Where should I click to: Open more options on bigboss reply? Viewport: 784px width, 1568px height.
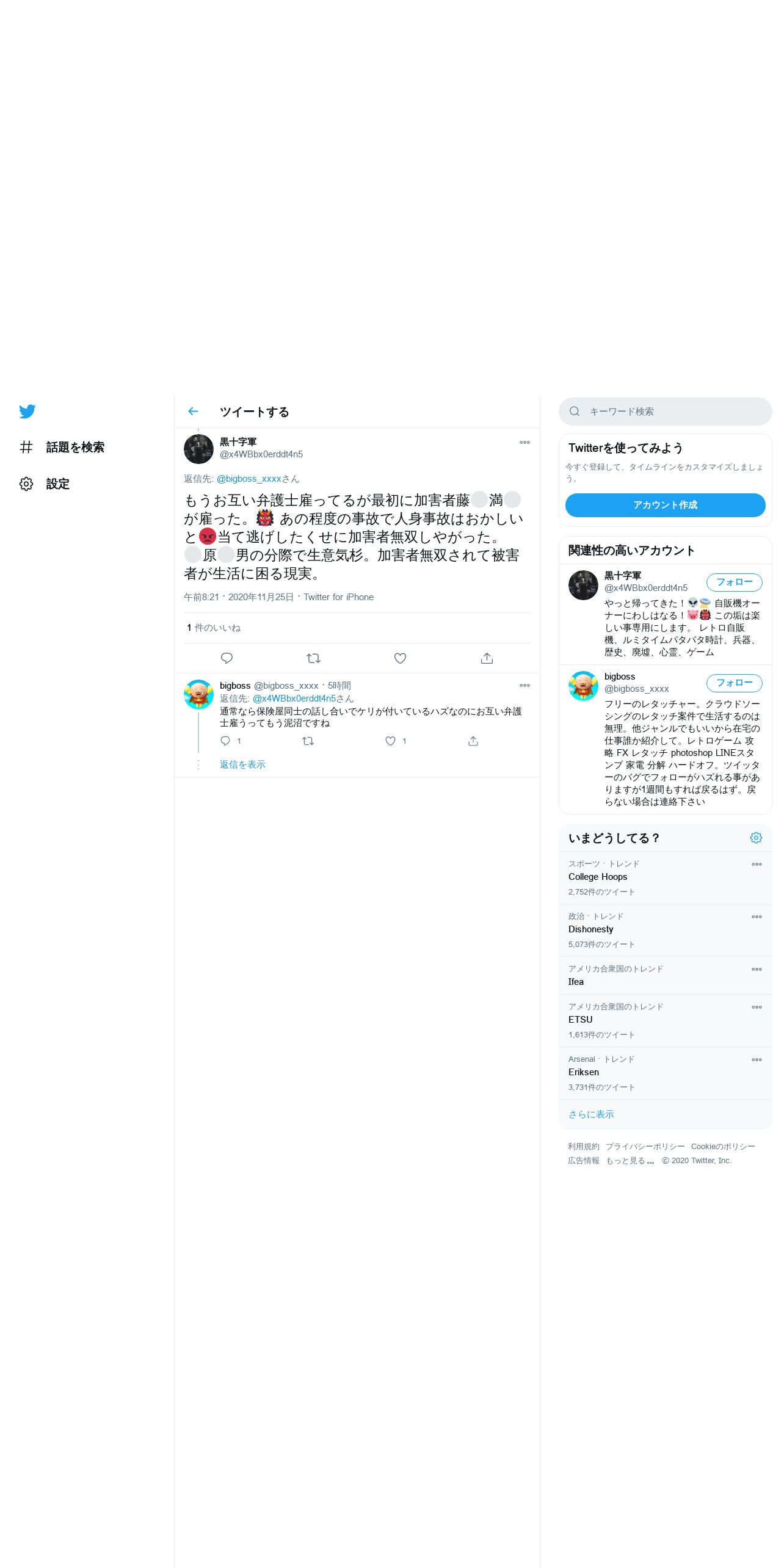pos(524,685)
